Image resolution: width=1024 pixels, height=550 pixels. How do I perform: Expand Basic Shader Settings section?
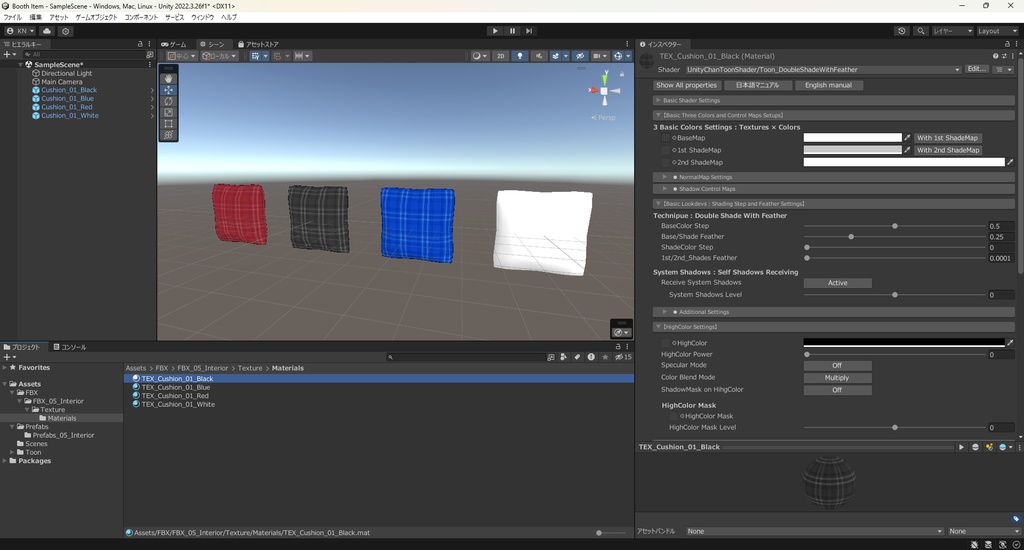pos(833,101)
